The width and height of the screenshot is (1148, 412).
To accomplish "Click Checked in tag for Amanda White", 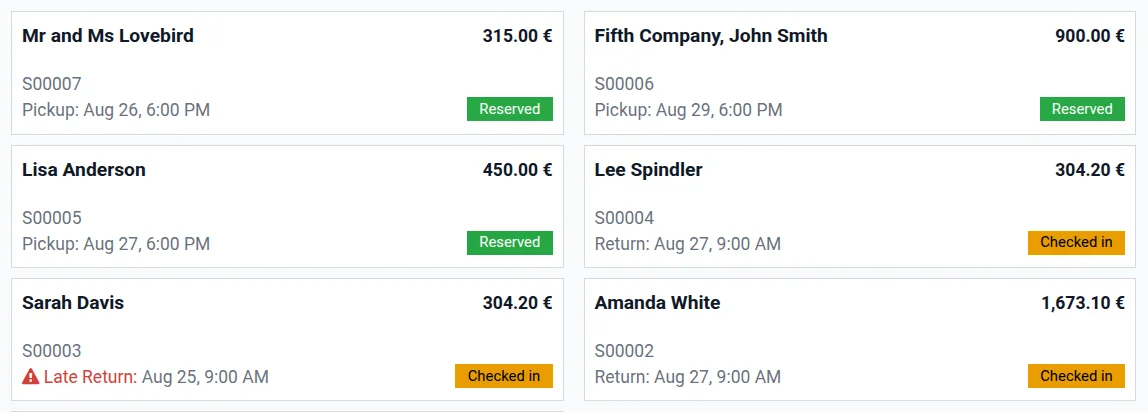I will (x=1076, y=376).
